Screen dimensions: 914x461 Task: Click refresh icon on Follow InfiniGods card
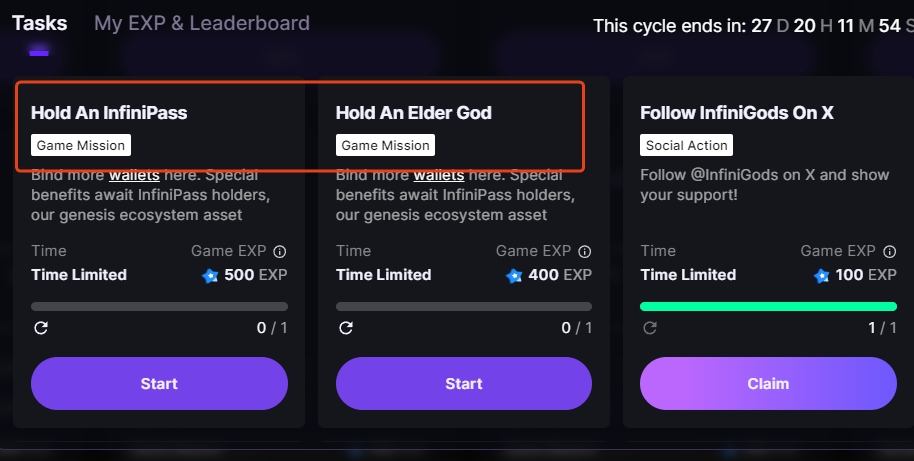650,328
